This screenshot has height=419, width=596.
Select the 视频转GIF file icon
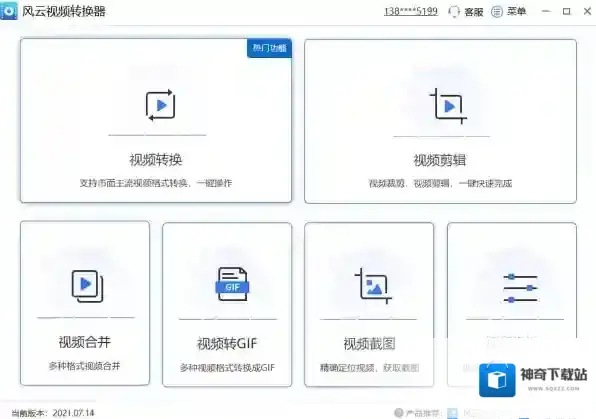(232, 284)
